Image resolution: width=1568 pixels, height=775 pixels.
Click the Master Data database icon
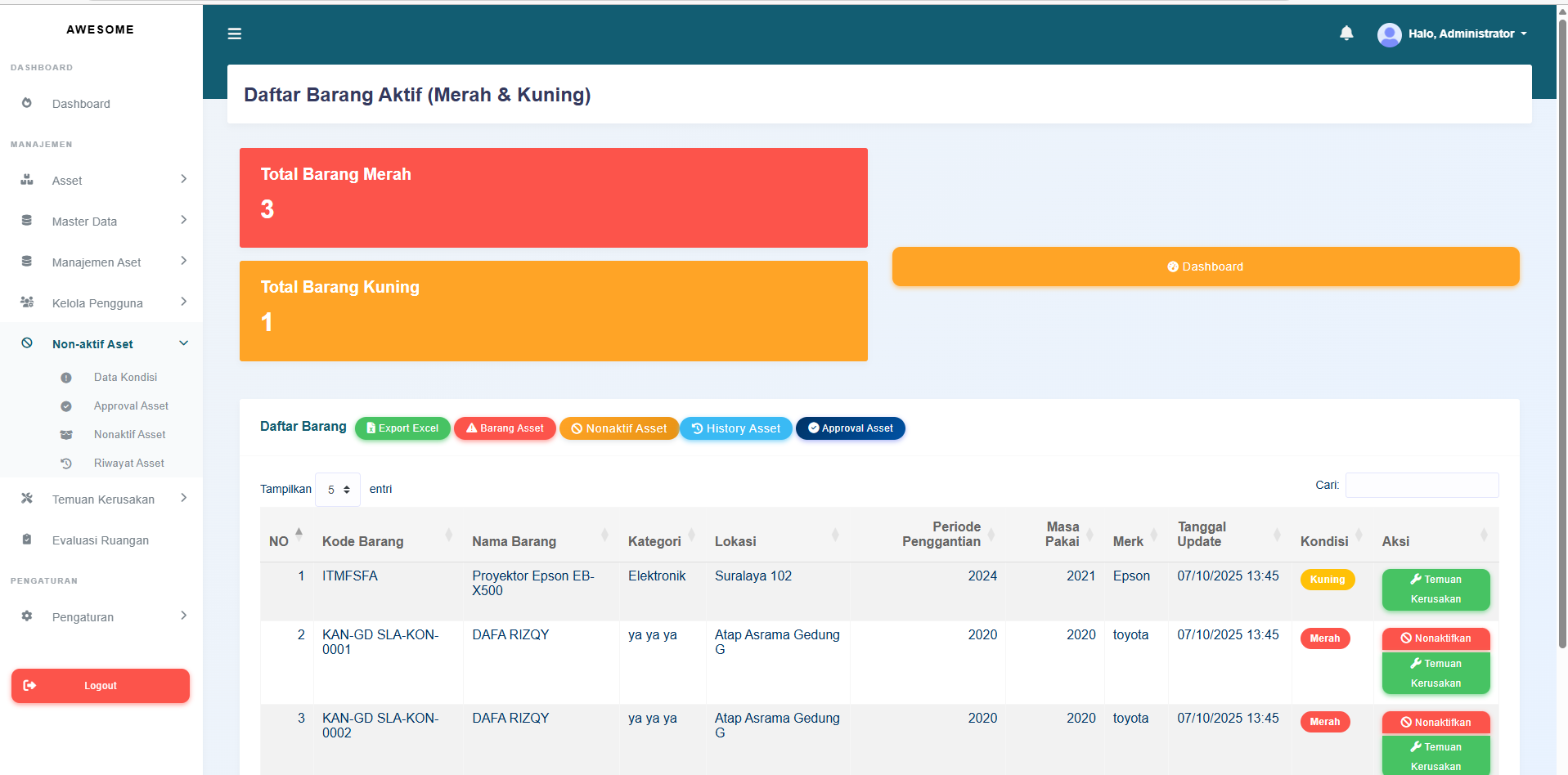tap(26, 220)
